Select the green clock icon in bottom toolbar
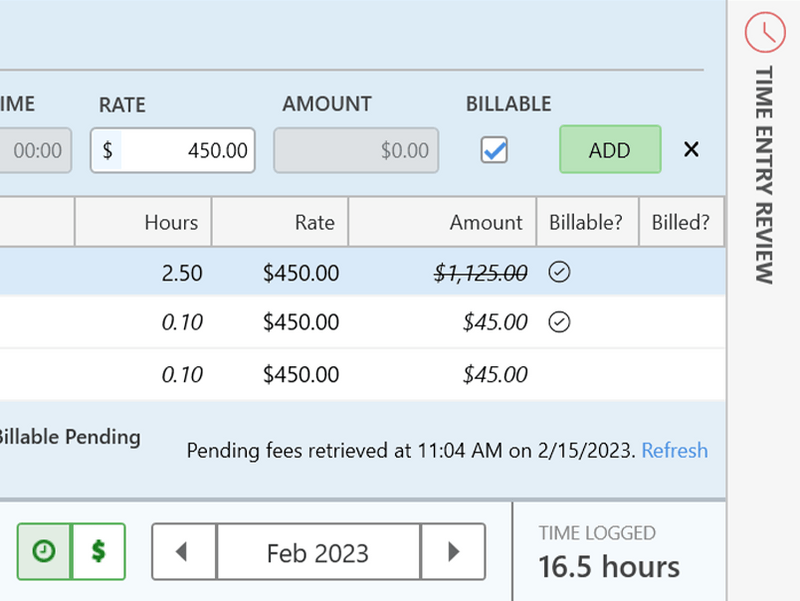This screenshot has height=601, width=800. (42, 551)
